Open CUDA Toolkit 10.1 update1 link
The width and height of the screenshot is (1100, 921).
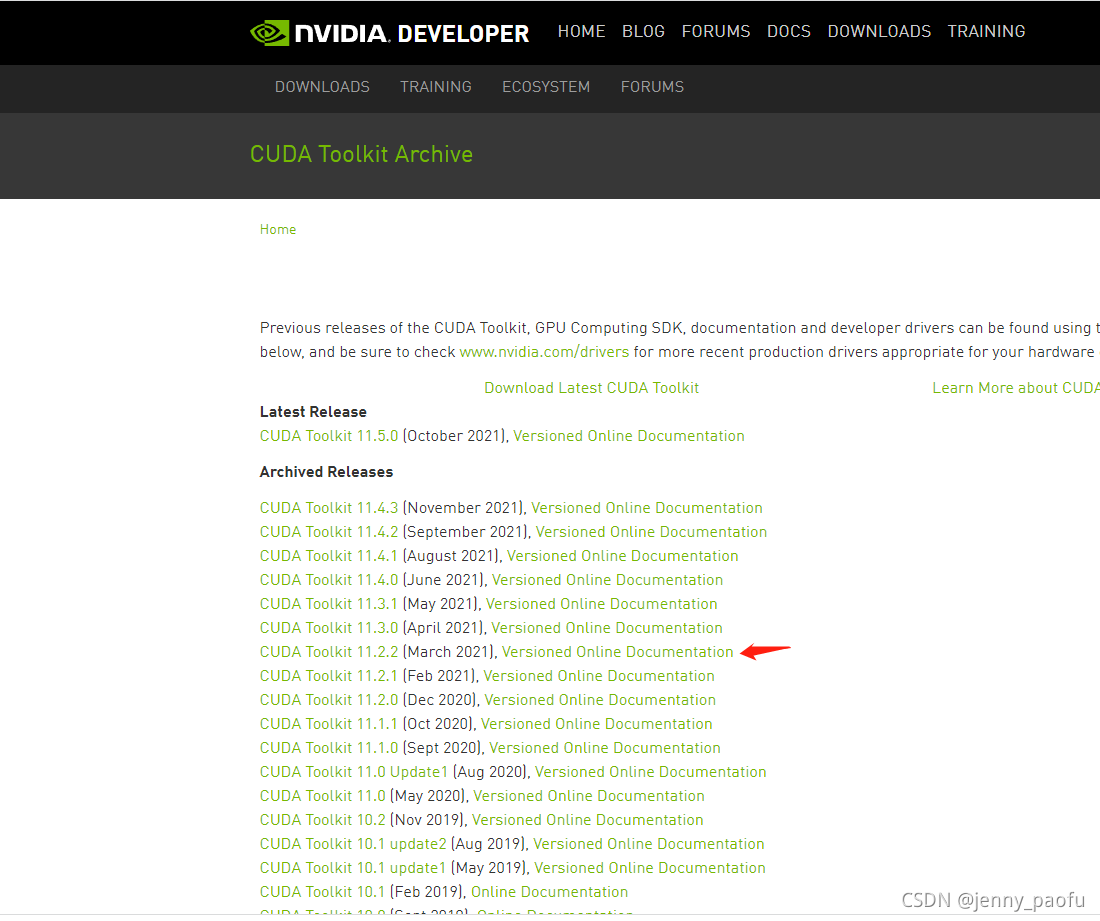pyautogui.click(x=353, y=868)
